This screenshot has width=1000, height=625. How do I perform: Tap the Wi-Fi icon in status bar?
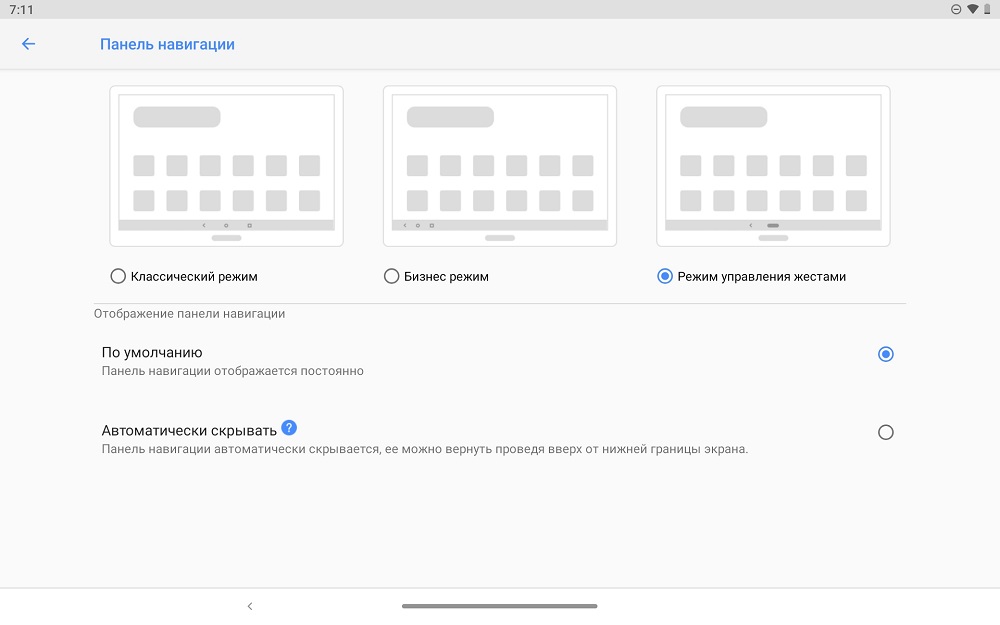(x=972, y=9)
